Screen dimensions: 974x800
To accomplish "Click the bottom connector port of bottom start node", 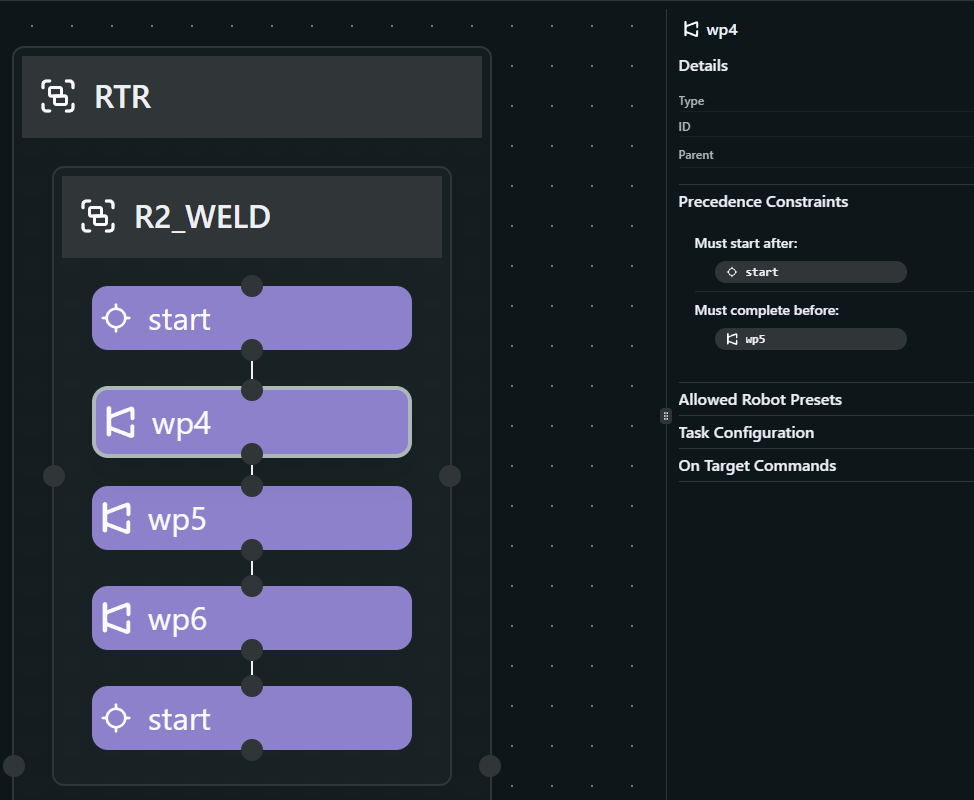I will point(252,750).
